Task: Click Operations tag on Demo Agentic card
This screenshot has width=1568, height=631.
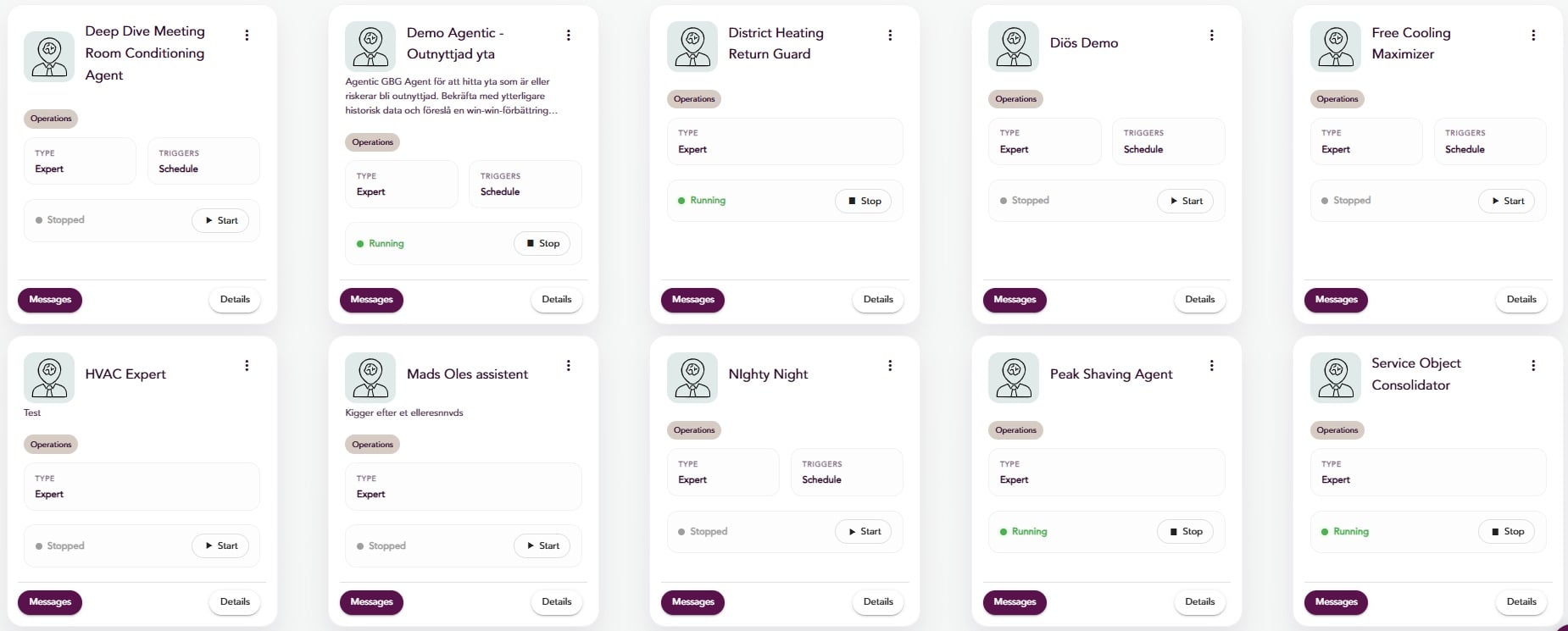Action: point(372,142)
